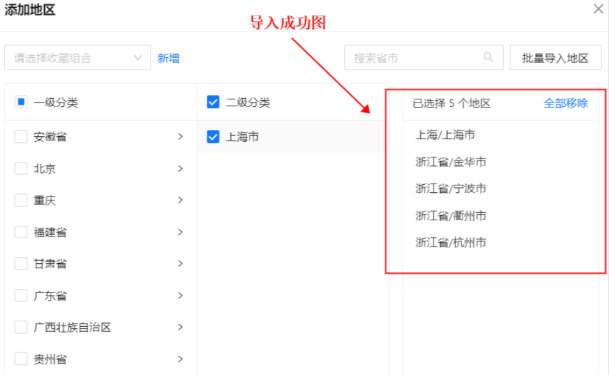
Task: Expand 广东省 with its chevron arrow
Action: click(180, 295)
